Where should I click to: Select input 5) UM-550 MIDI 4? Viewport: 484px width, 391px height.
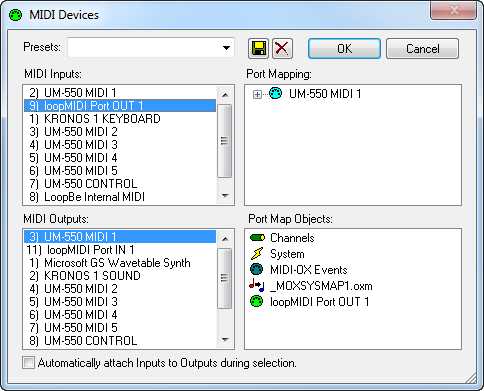click(x=120, y=158)
